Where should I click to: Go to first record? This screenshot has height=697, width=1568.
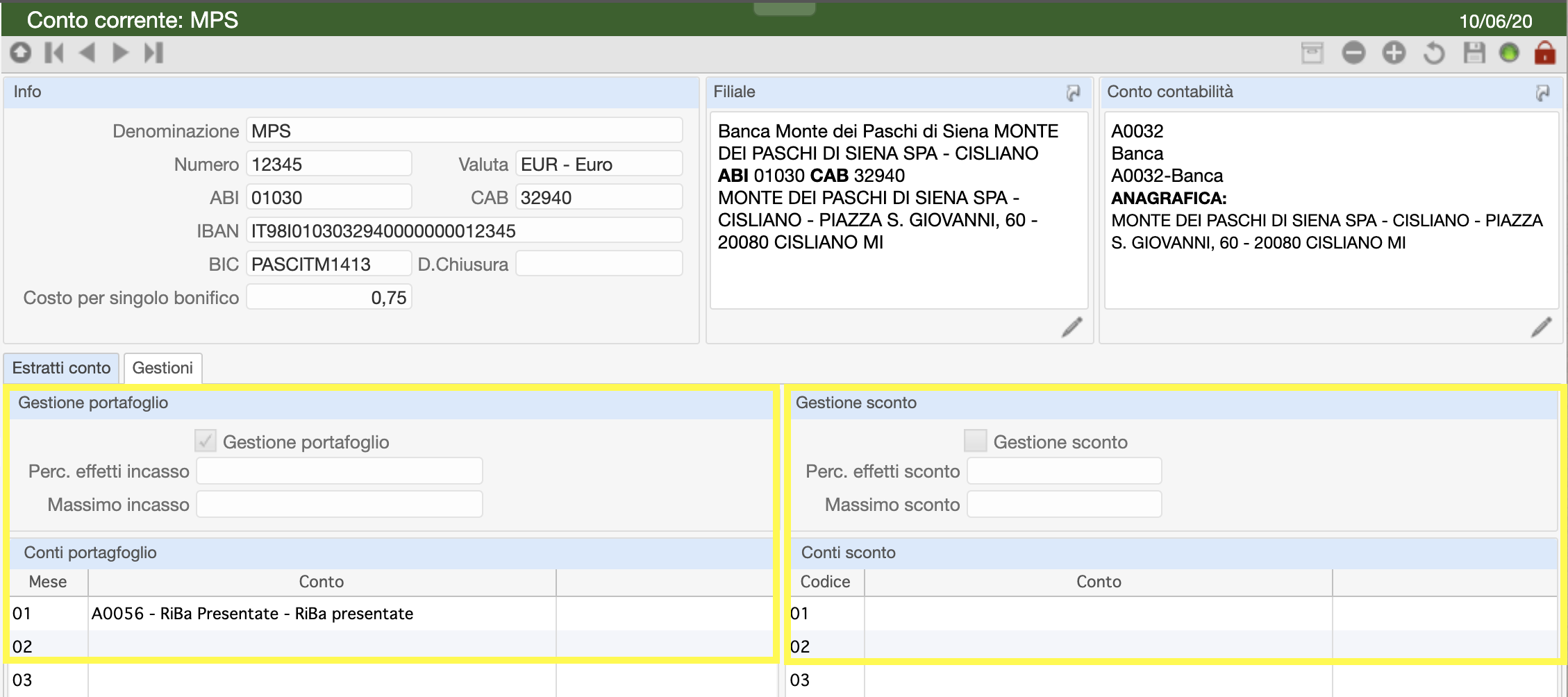click(54, 53)
